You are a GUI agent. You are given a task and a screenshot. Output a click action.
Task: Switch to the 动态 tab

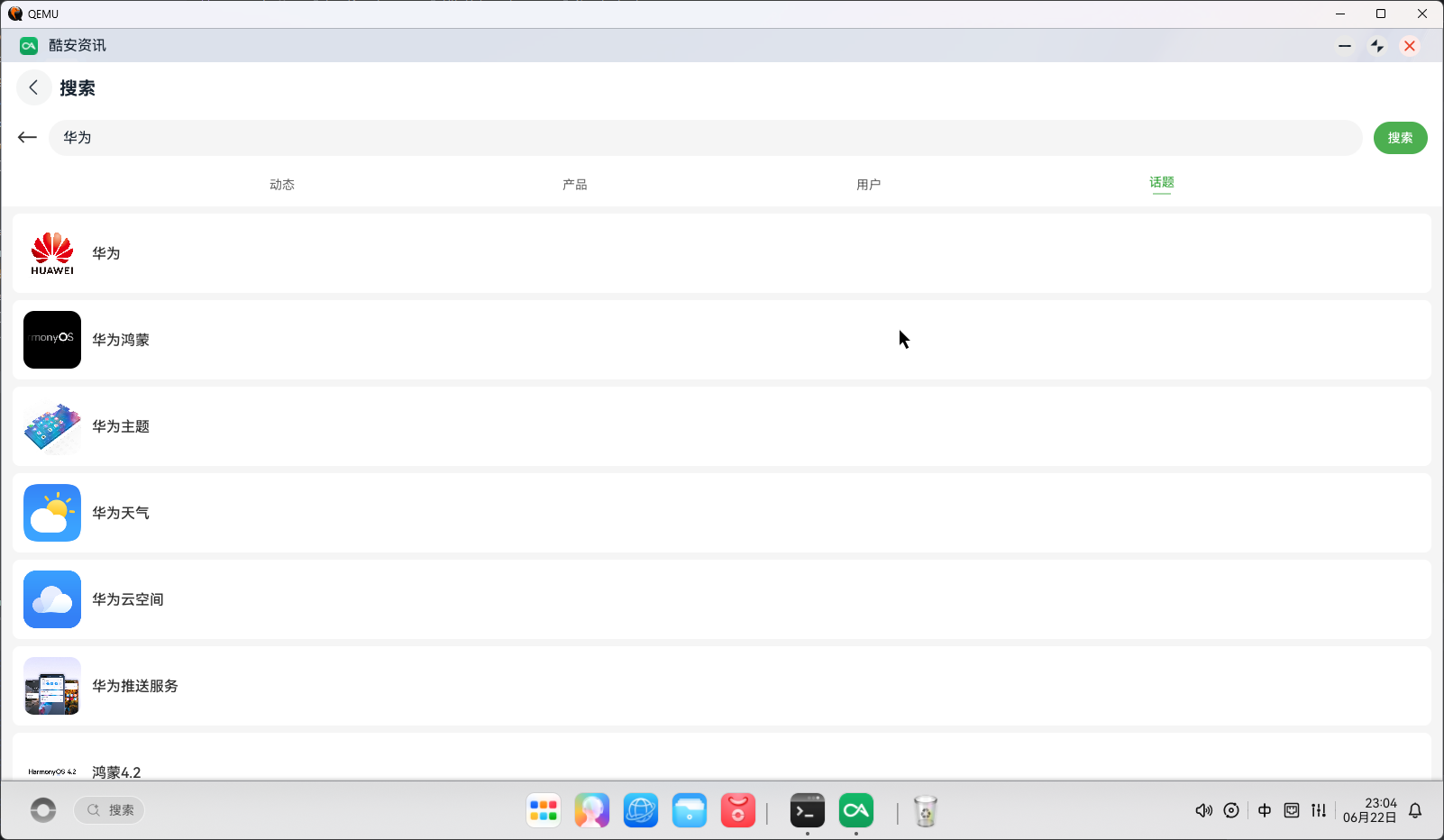[x=282, y=184]
